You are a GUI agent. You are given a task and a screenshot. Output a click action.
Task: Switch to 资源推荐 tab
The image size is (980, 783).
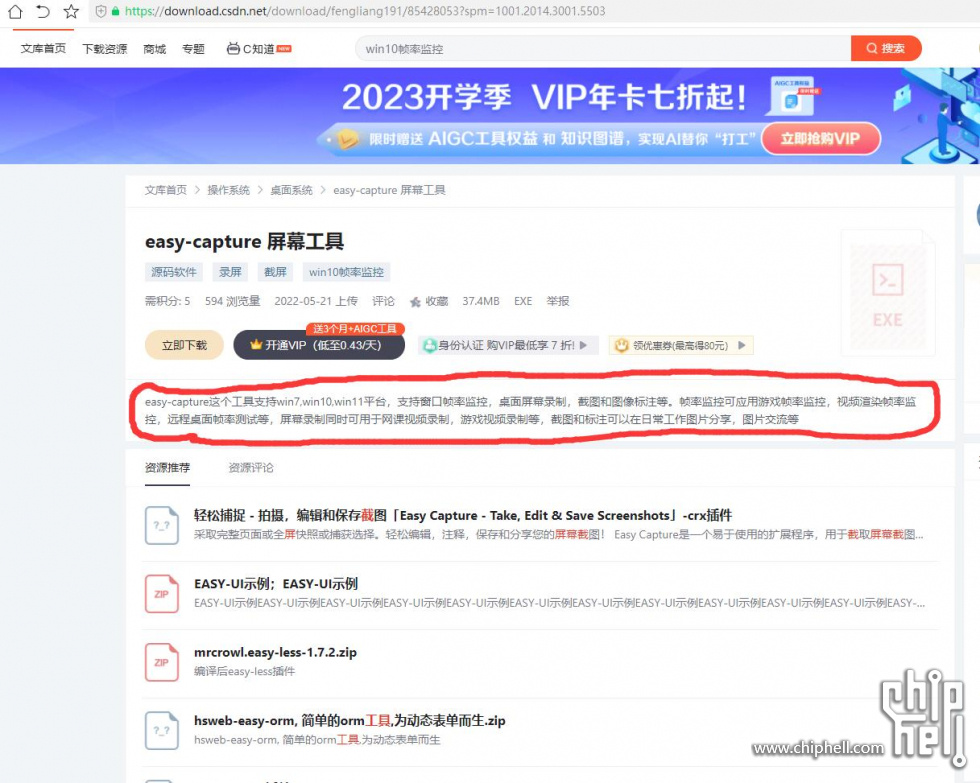[168, 467]
